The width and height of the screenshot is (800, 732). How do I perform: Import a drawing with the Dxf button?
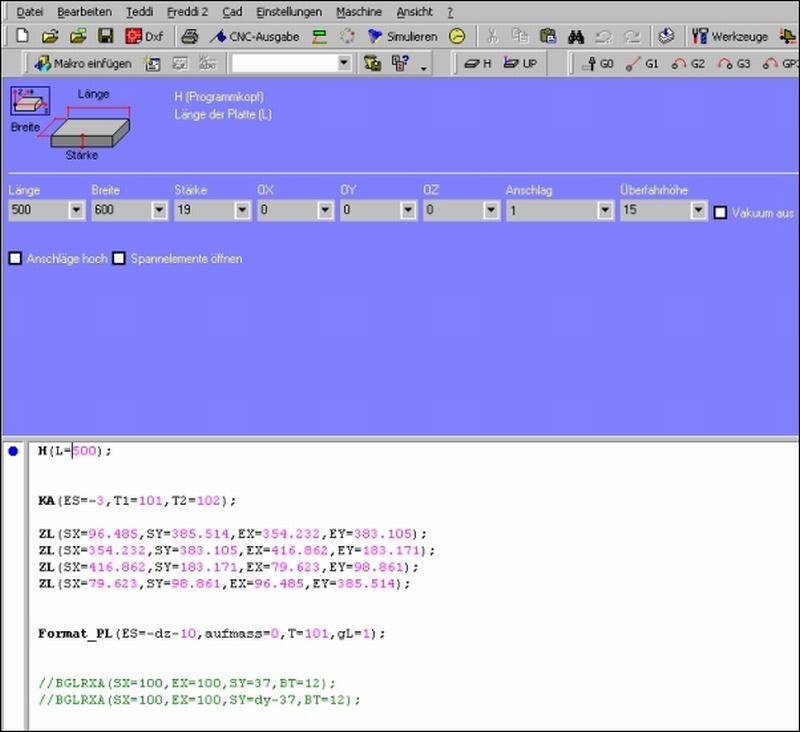[144, 36]
